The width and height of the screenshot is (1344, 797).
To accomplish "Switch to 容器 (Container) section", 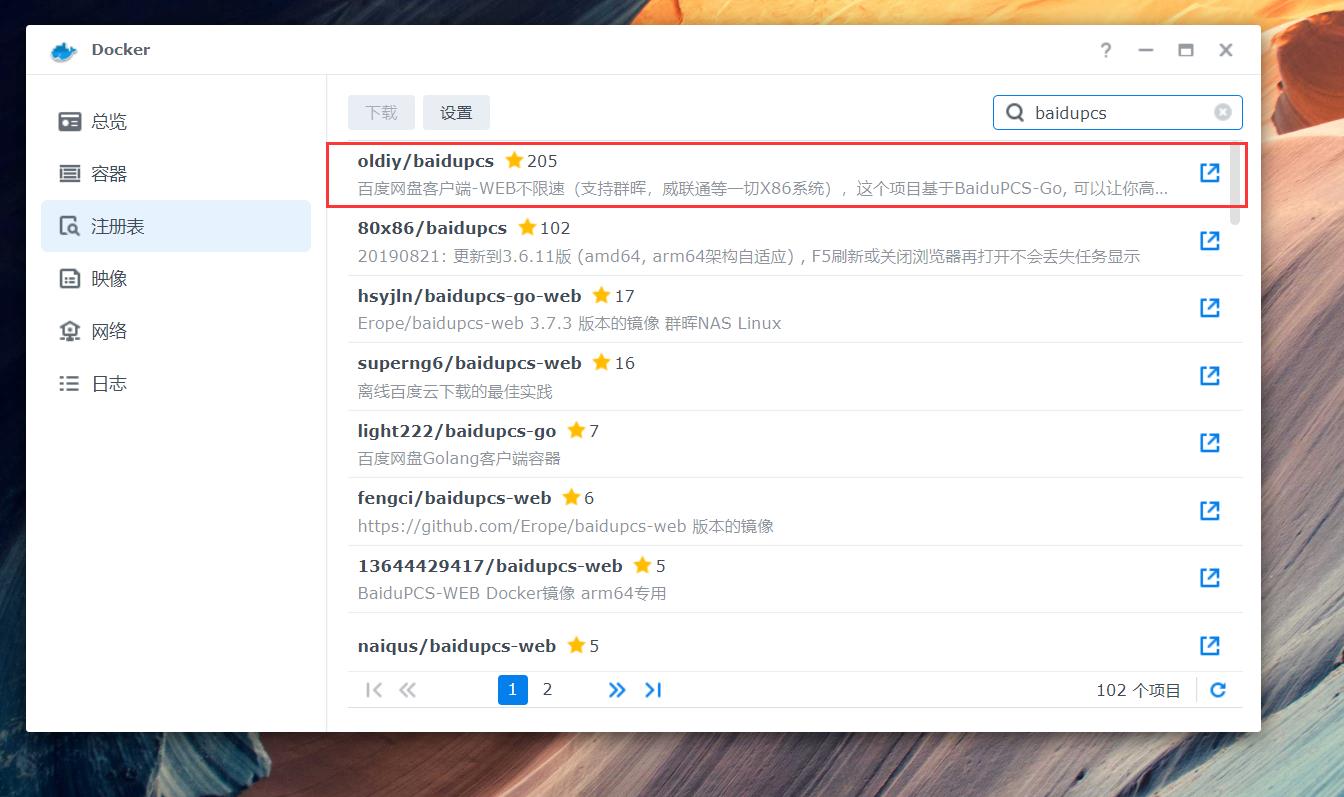I will (x=108, y=173).
